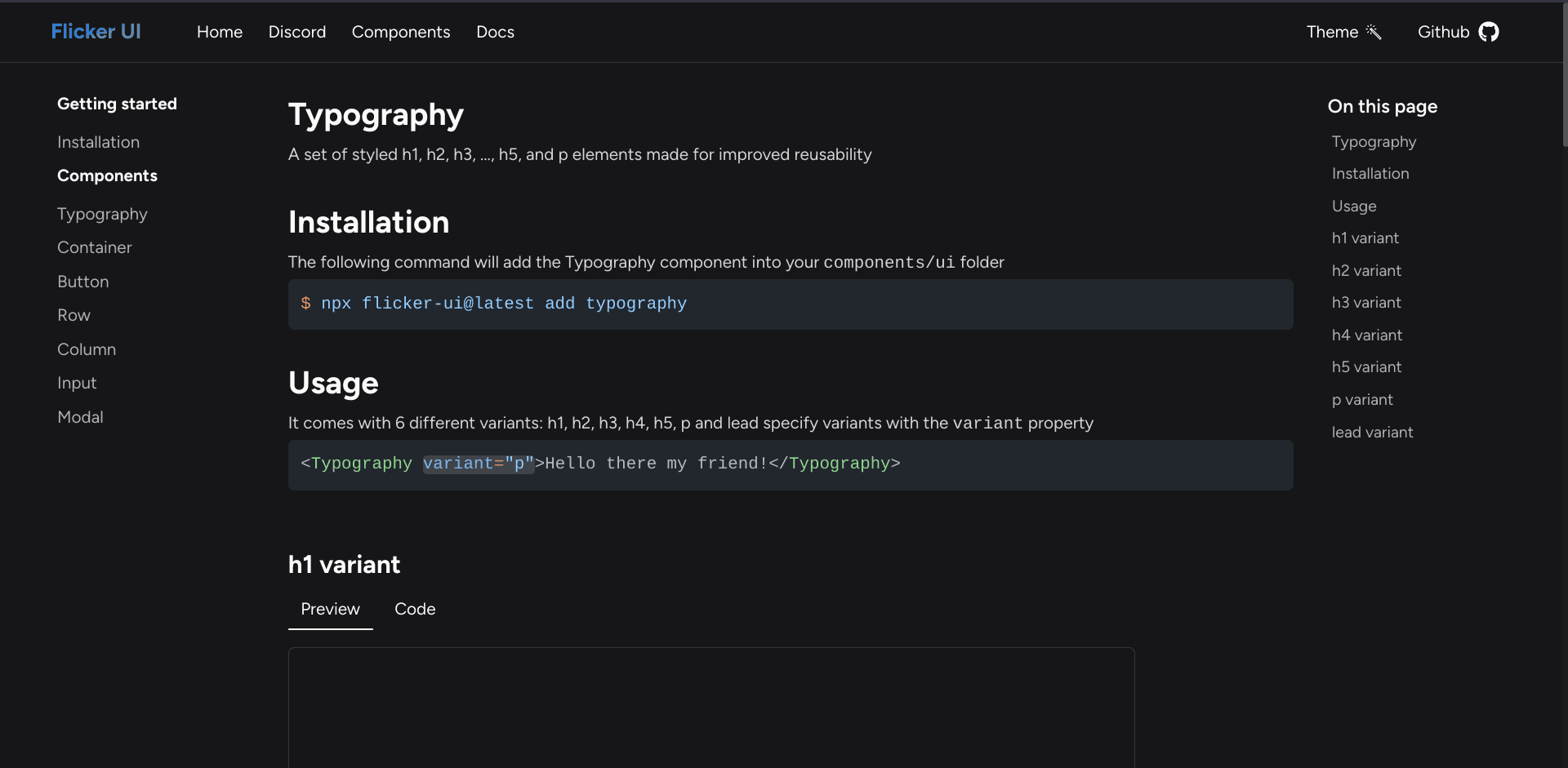This screenshot has width=1568, height=768.
Task: Jump to h5 variant section
Action: click(1366, 367)
